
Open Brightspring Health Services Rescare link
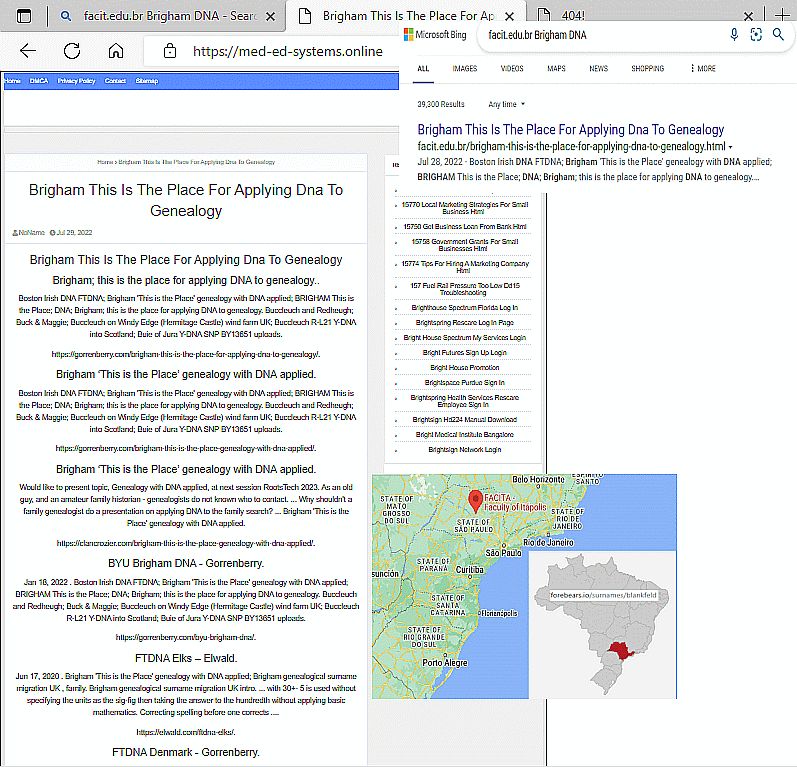pyautogui.click(x=465, y=401)
